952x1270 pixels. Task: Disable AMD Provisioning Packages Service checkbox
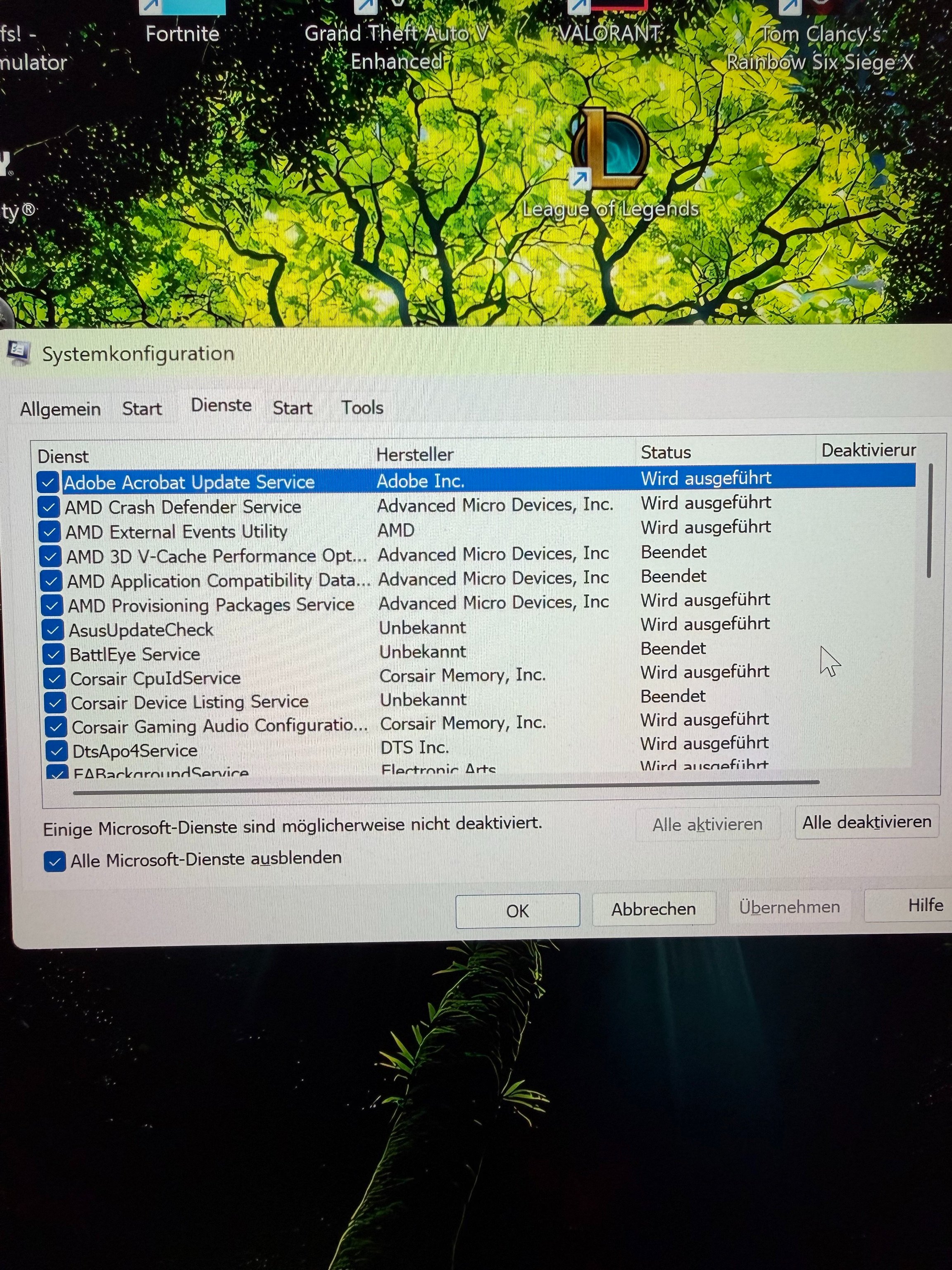tap(52, 606)
